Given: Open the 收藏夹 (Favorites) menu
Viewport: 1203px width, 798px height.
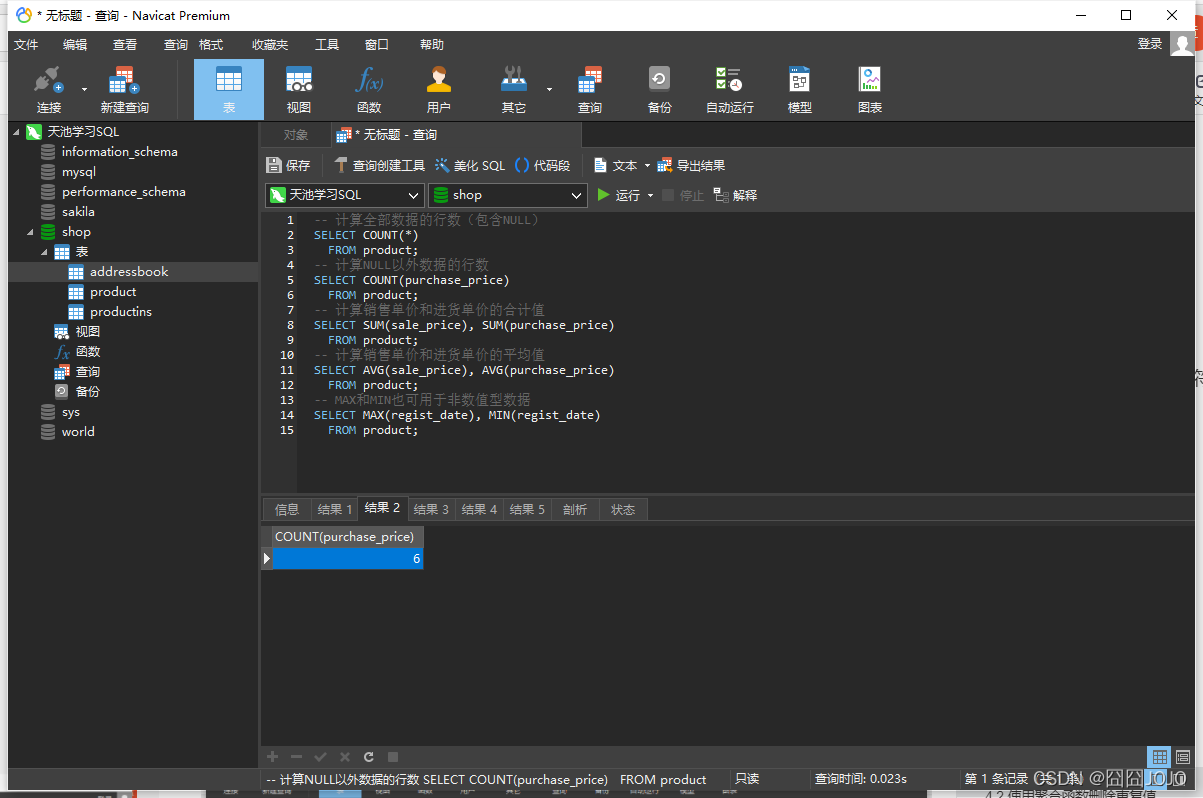Looking at the screenshot, I should 270,45.
